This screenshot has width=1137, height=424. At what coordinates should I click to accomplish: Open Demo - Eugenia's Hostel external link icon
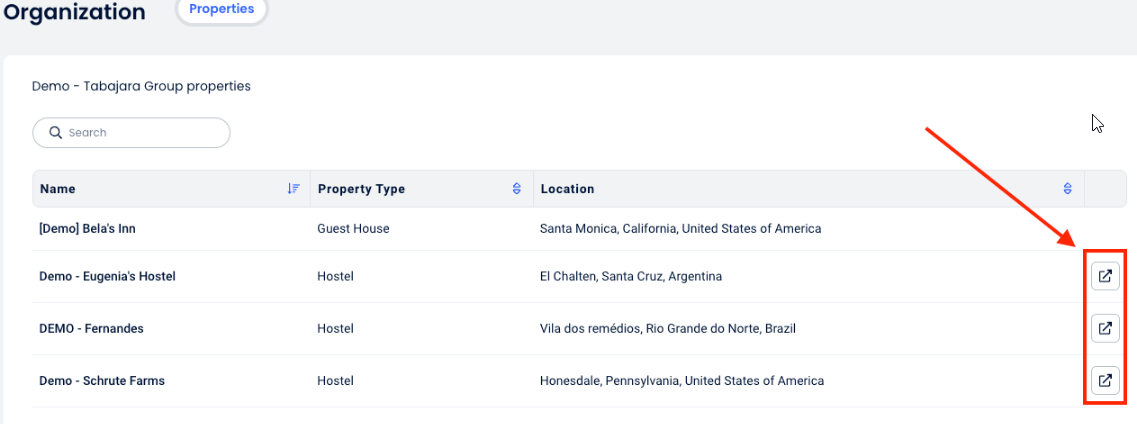tap(1105, 276)
